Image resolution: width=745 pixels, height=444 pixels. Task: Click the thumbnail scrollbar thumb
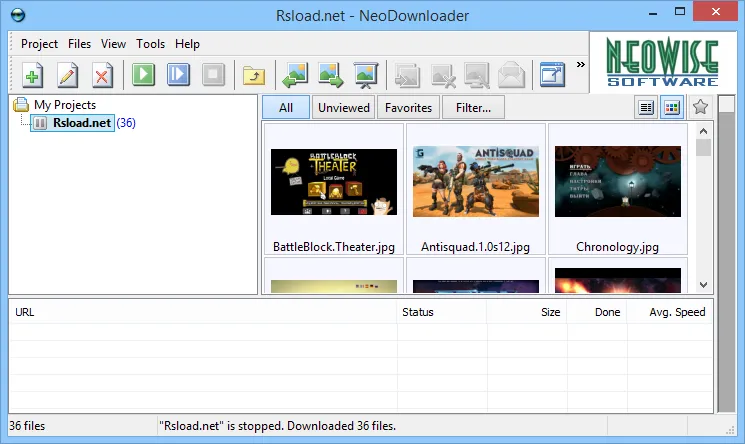704,147
